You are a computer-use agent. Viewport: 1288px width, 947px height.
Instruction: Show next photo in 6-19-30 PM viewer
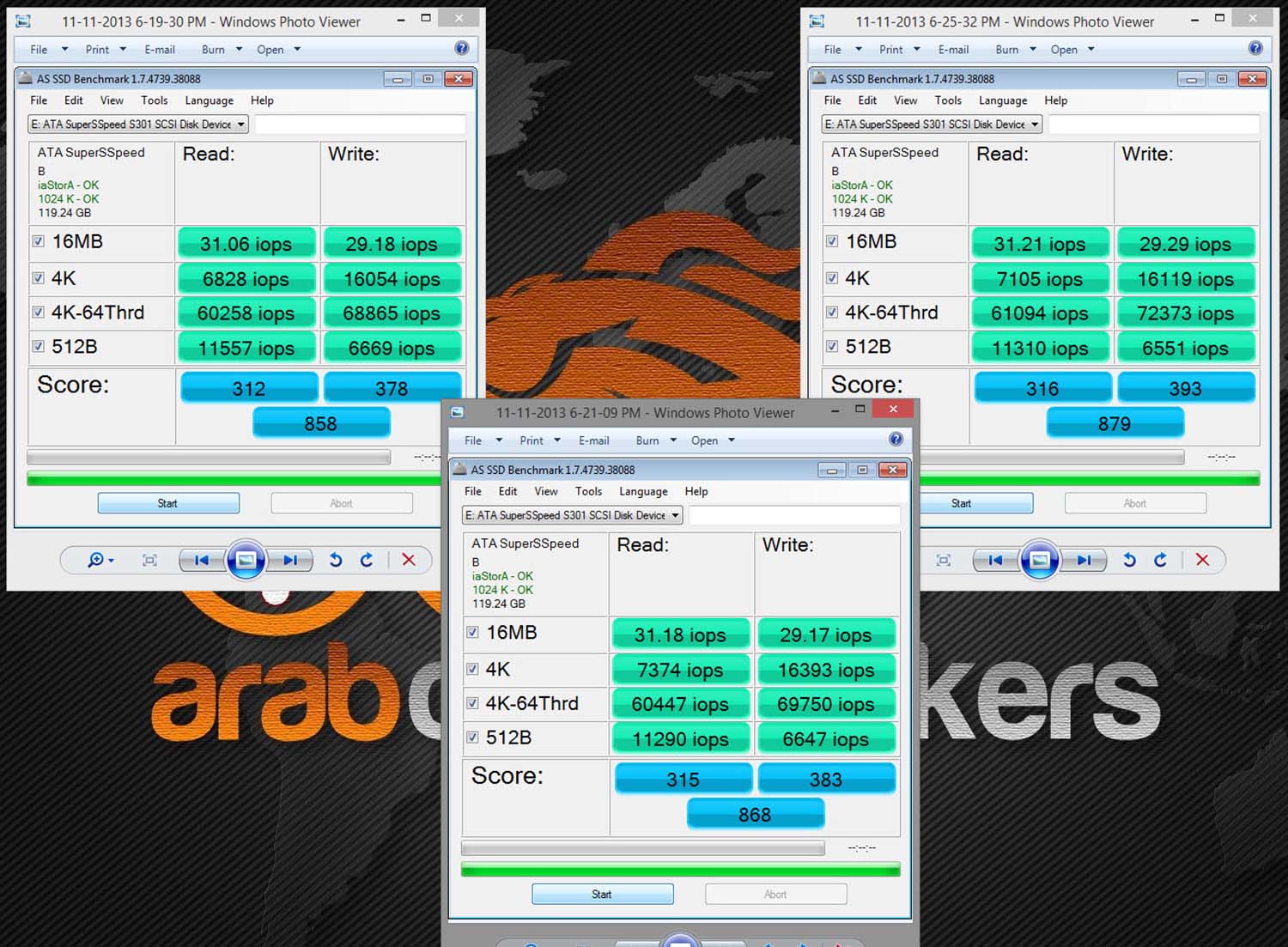[290, 561]
